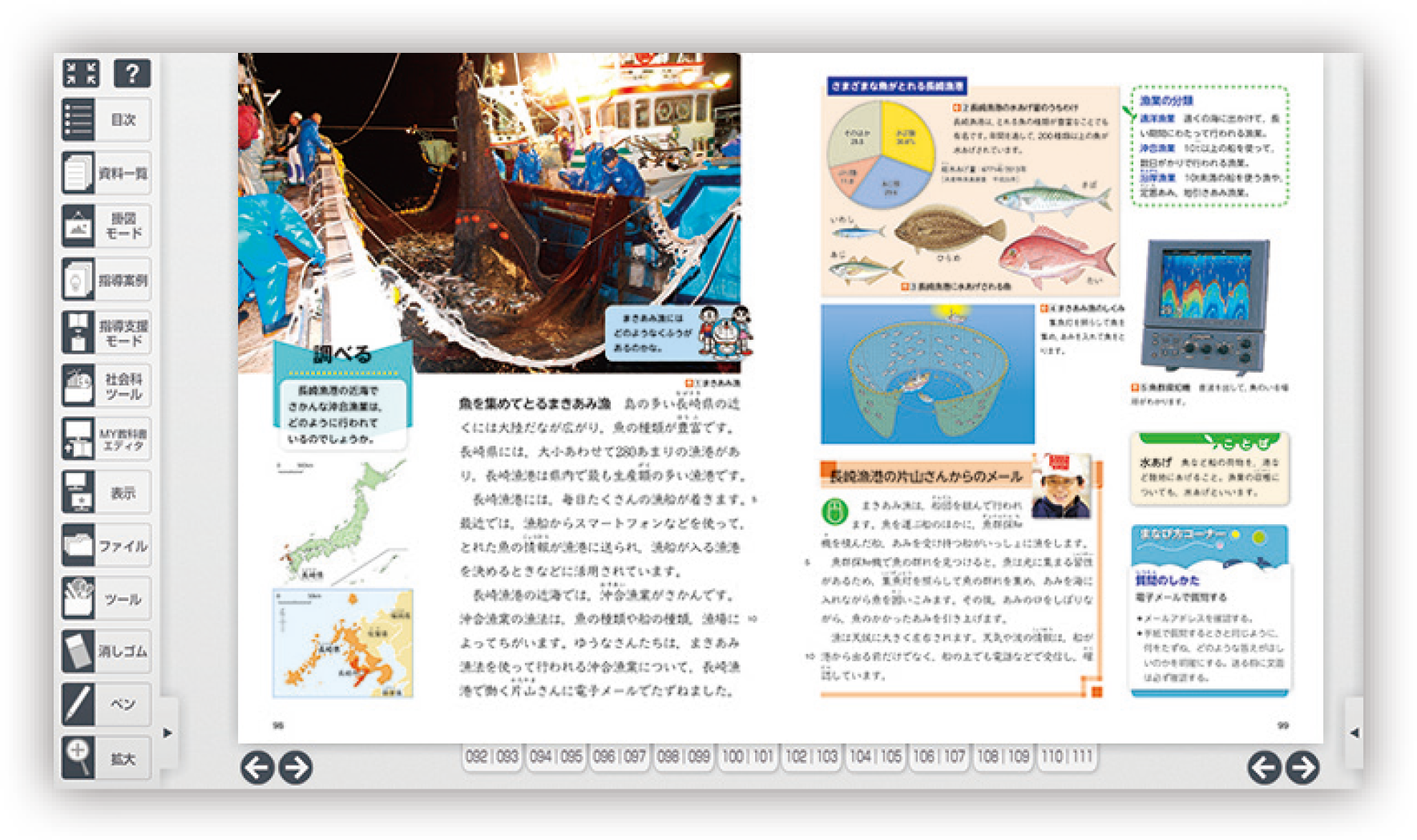Viewport: 1417px width, 840px height.
Task: Open the MY教科書エディタ editor
Action: pyautogui.click(x=106, y=438)
